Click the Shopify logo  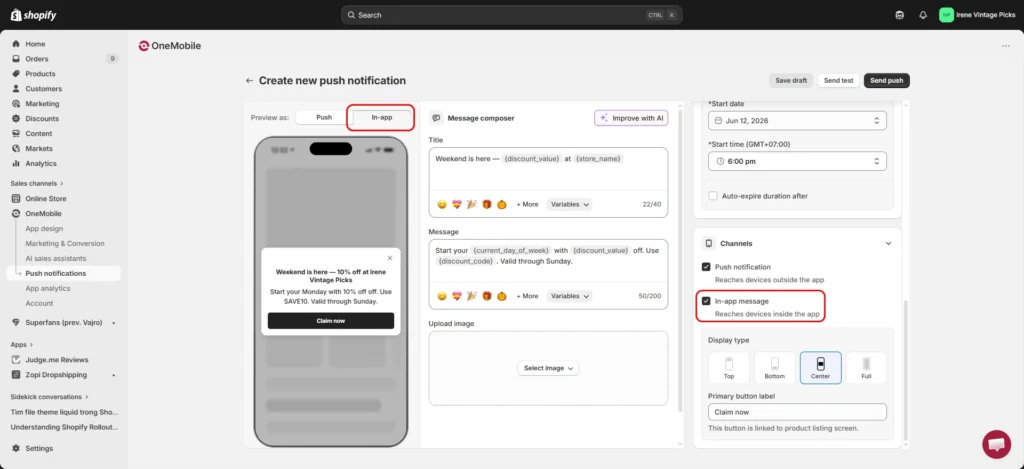click(x=33, y=14)
